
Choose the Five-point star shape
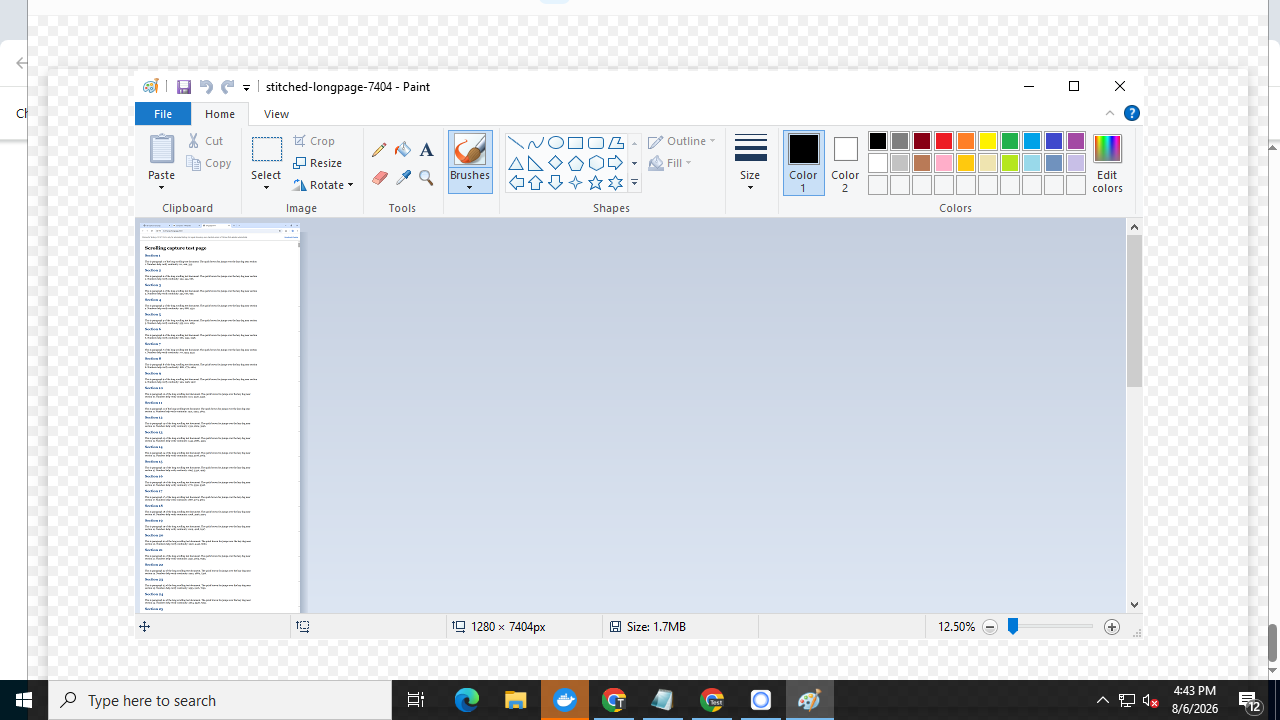tap(596, 183)
